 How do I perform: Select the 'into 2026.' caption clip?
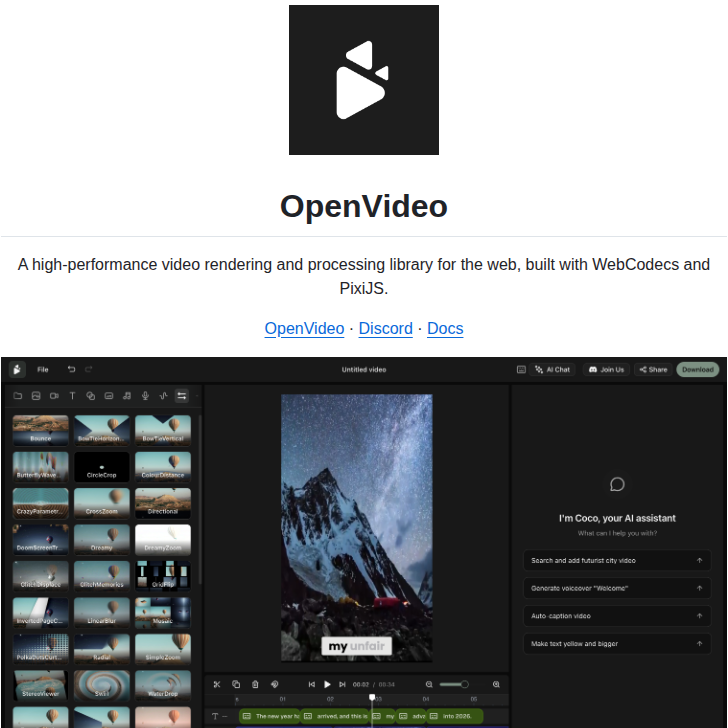pos(455,716)
